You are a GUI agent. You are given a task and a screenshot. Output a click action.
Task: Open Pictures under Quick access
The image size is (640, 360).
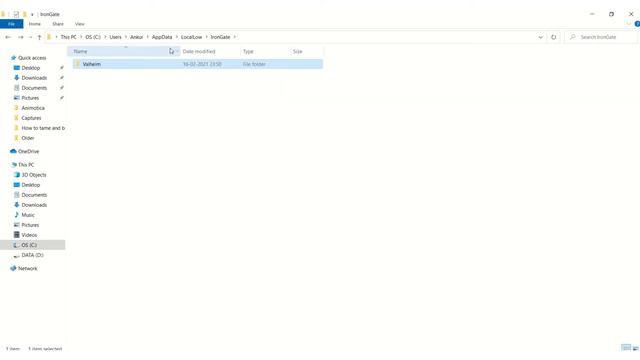point(30,98)
